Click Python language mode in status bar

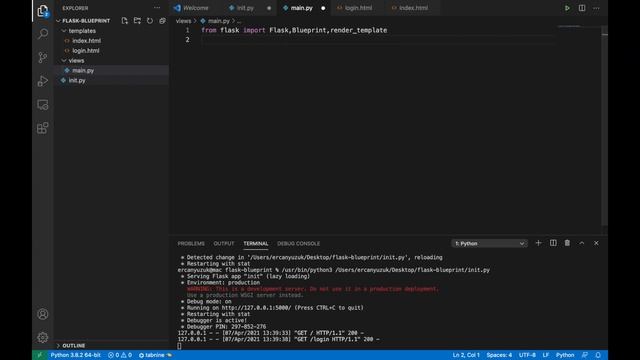(565, 355)
